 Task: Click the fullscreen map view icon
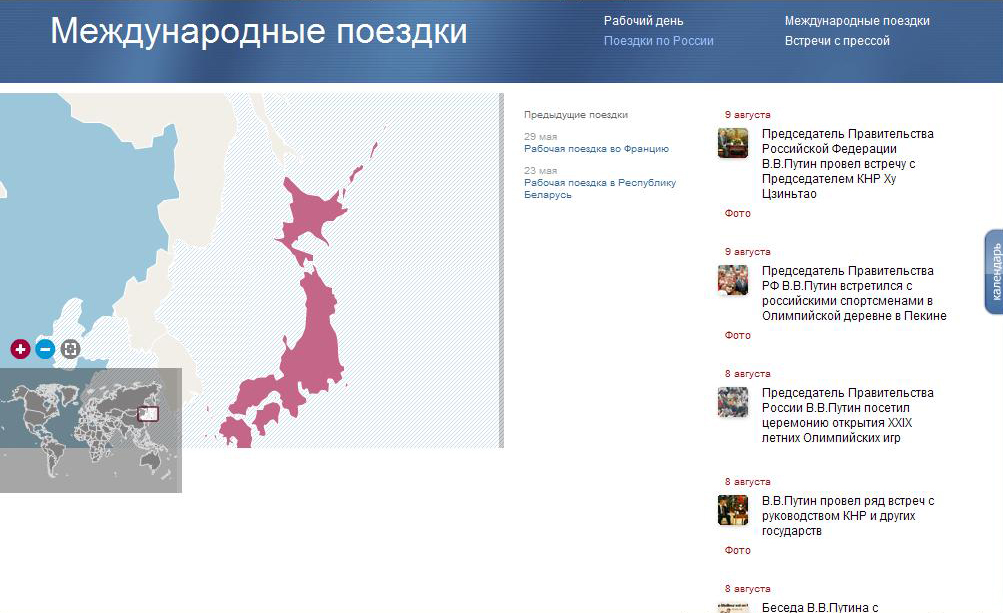(x=70, y=349)
